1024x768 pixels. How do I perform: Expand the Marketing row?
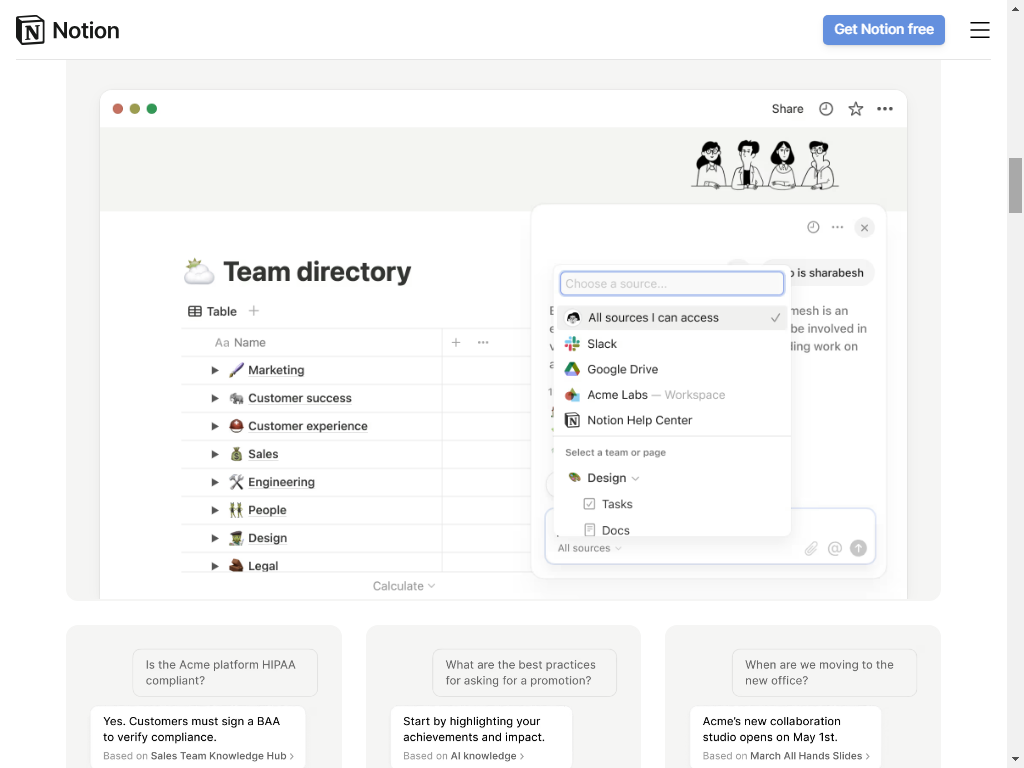(x=215, y=370)
